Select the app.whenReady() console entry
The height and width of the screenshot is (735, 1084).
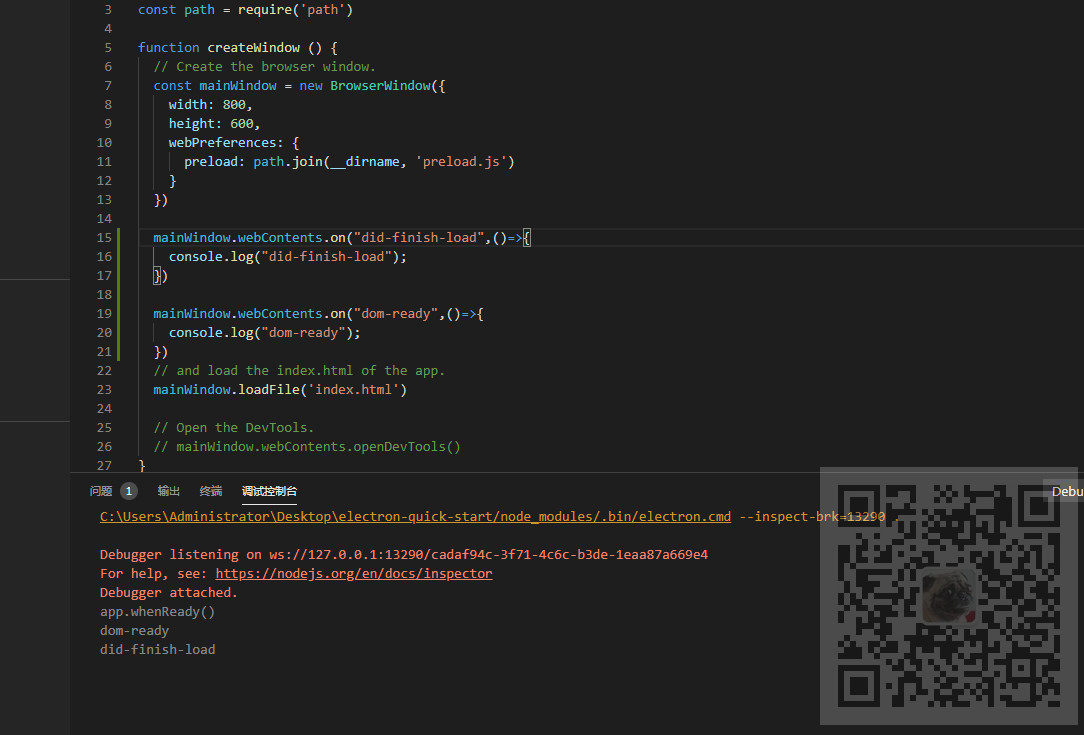point(157,611)
